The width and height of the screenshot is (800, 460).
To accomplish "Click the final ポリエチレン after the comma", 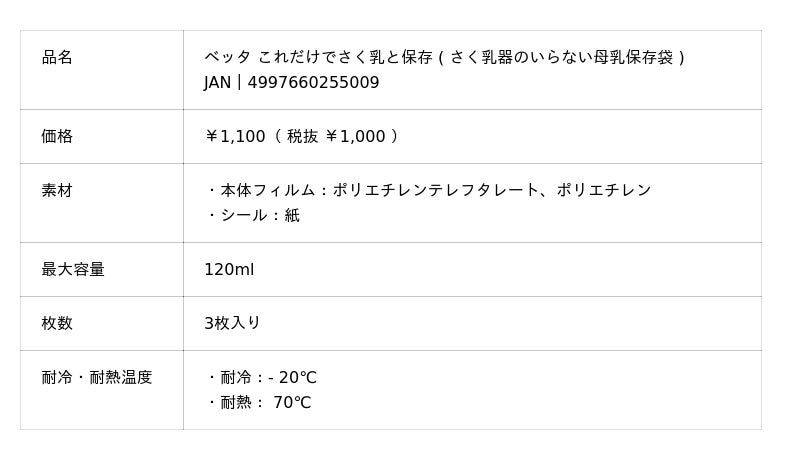I will 603,190.
